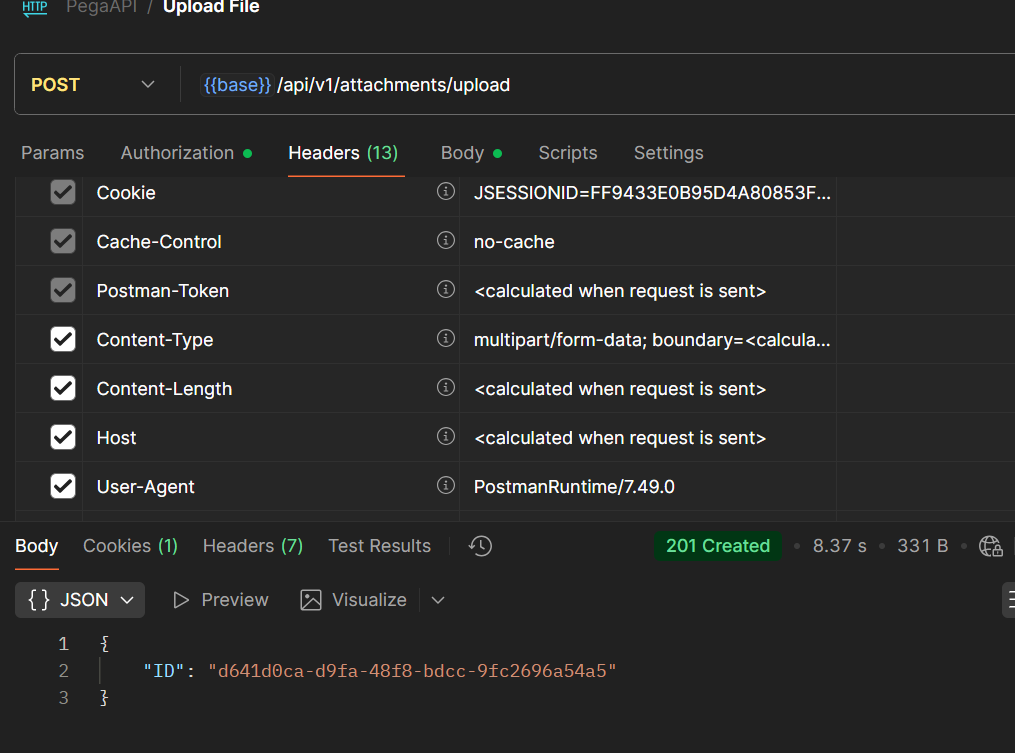Open the dropdown arrow next to Visualize
Screen dimensions: 1015x753
438,600
